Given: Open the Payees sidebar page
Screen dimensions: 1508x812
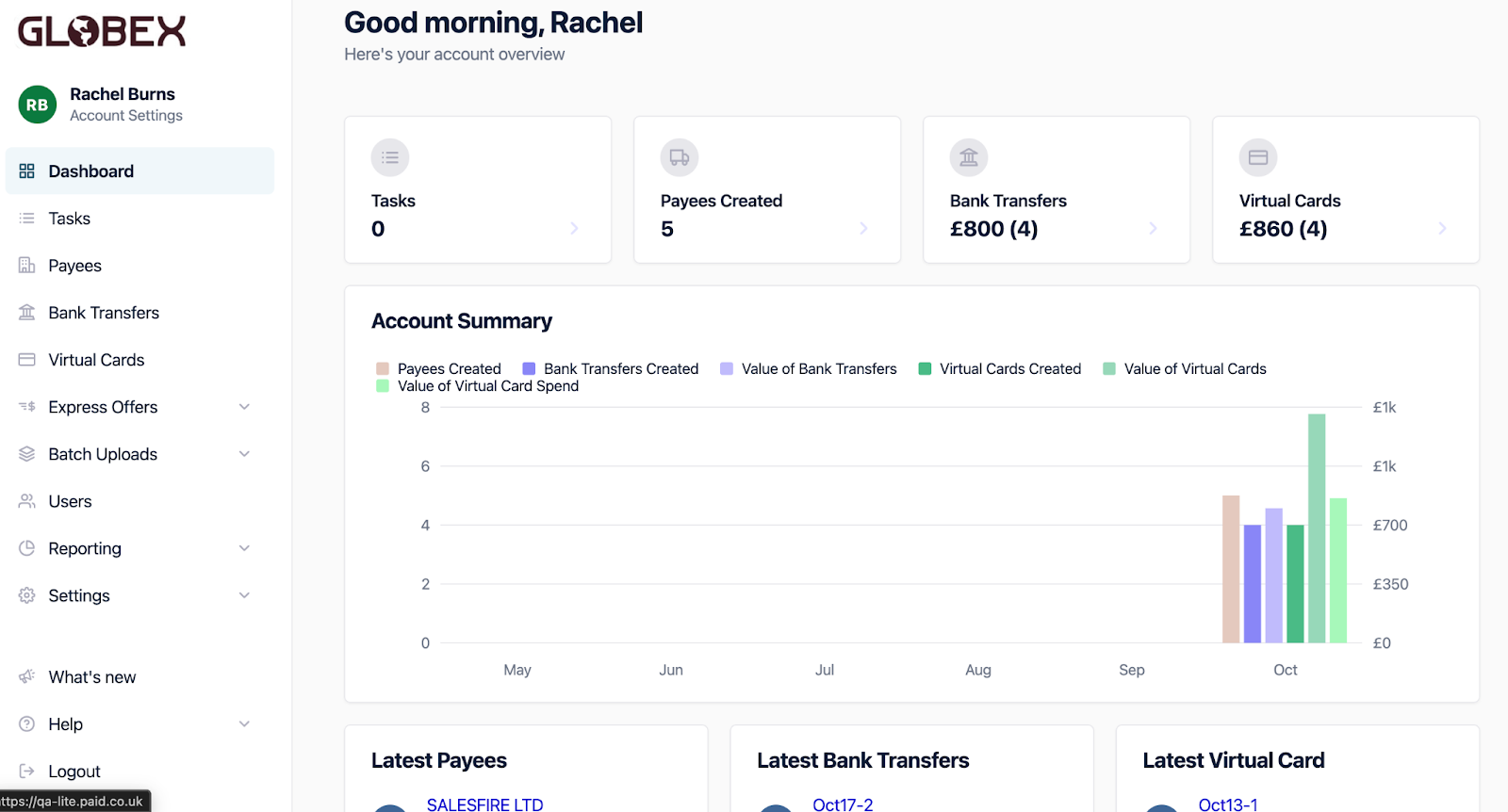Looking at the screenshot, I should pos(74,266).
